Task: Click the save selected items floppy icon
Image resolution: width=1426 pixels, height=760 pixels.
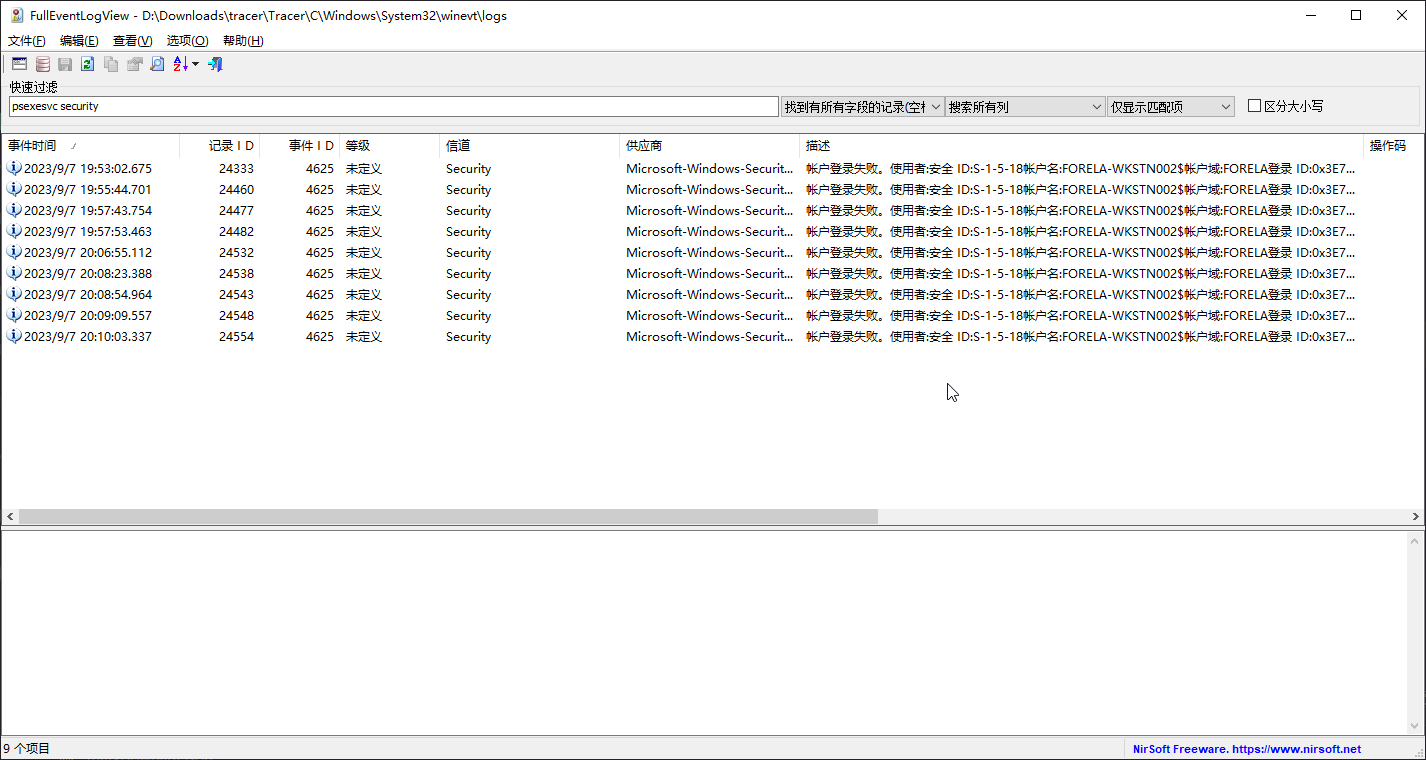Action: pos(65,64)
